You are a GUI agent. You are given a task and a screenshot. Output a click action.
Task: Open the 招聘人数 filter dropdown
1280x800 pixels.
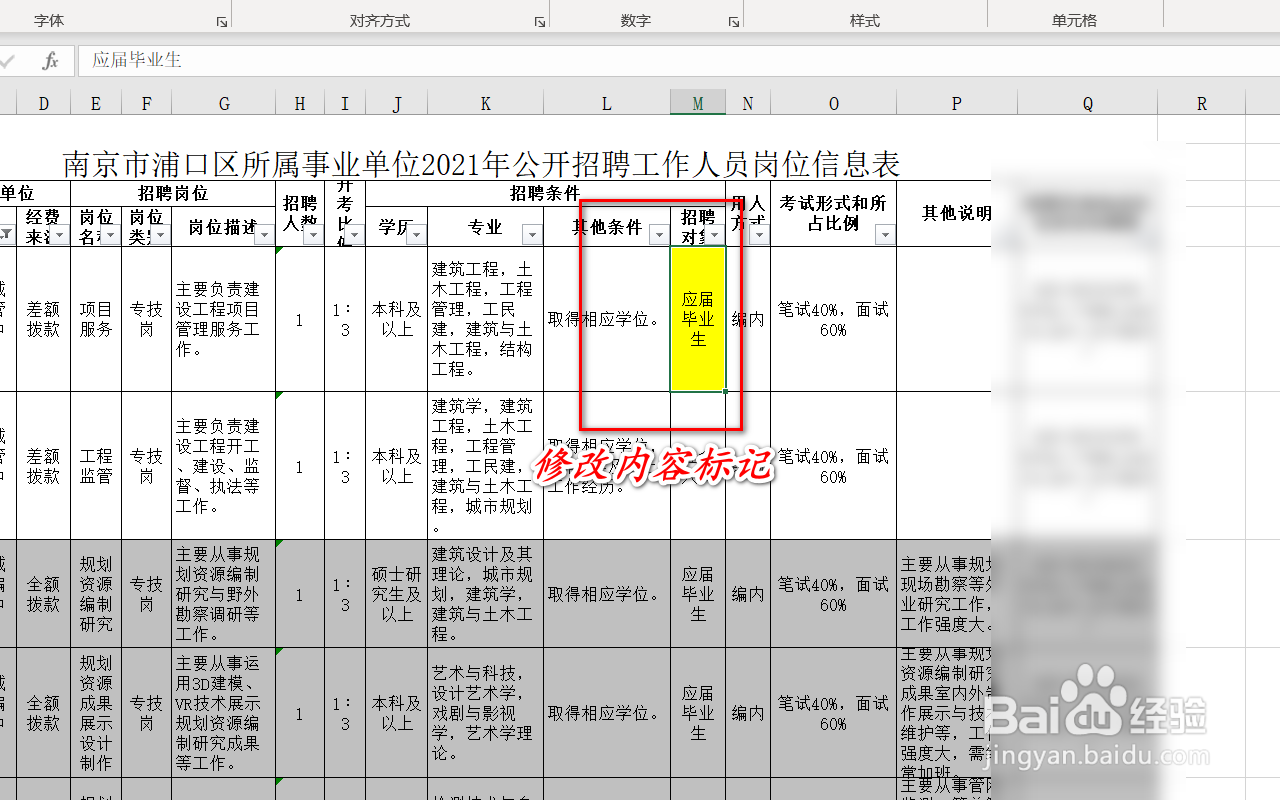tap(313, 235)
